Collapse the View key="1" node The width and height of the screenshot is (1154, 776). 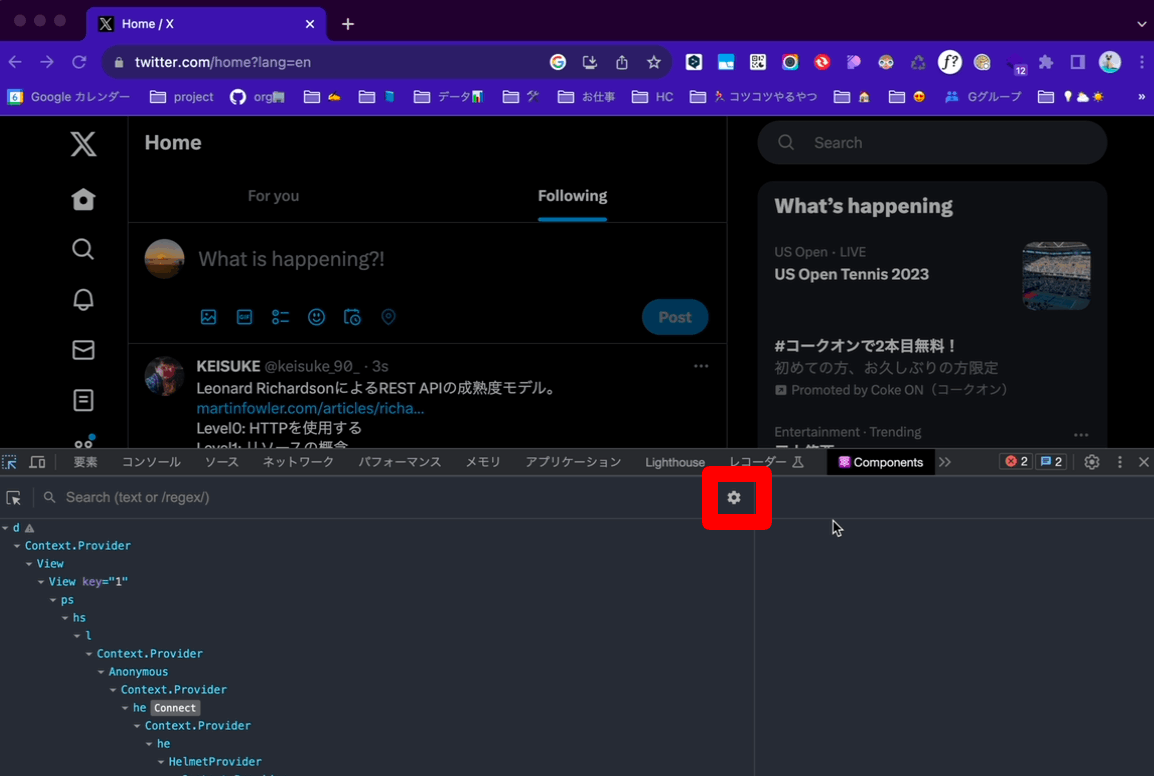41,582
